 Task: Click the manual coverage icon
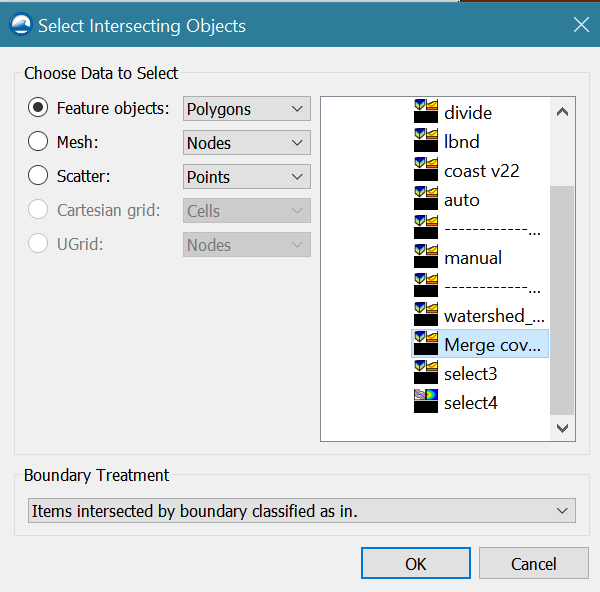coord(426,258)
